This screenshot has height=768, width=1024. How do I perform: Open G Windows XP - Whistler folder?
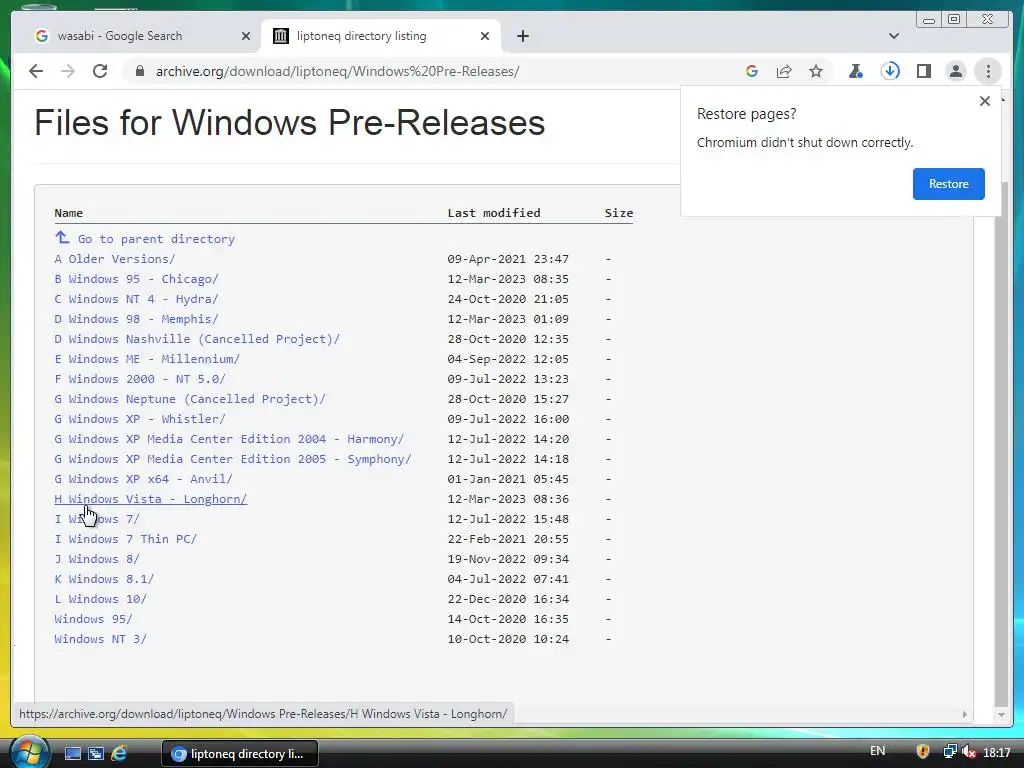tap(140, 419)
